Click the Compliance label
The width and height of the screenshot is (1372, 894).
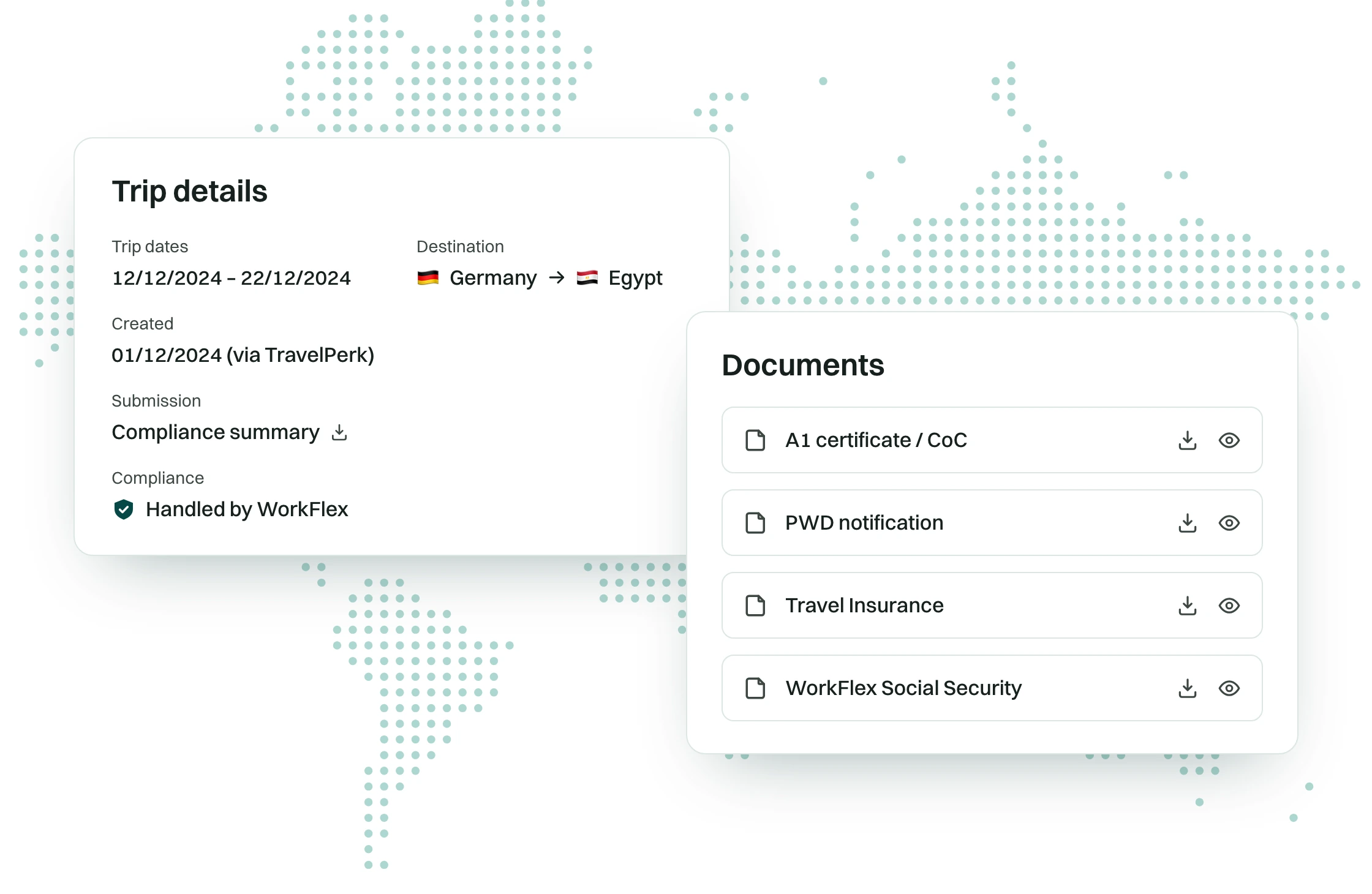(x=157, y=478)
